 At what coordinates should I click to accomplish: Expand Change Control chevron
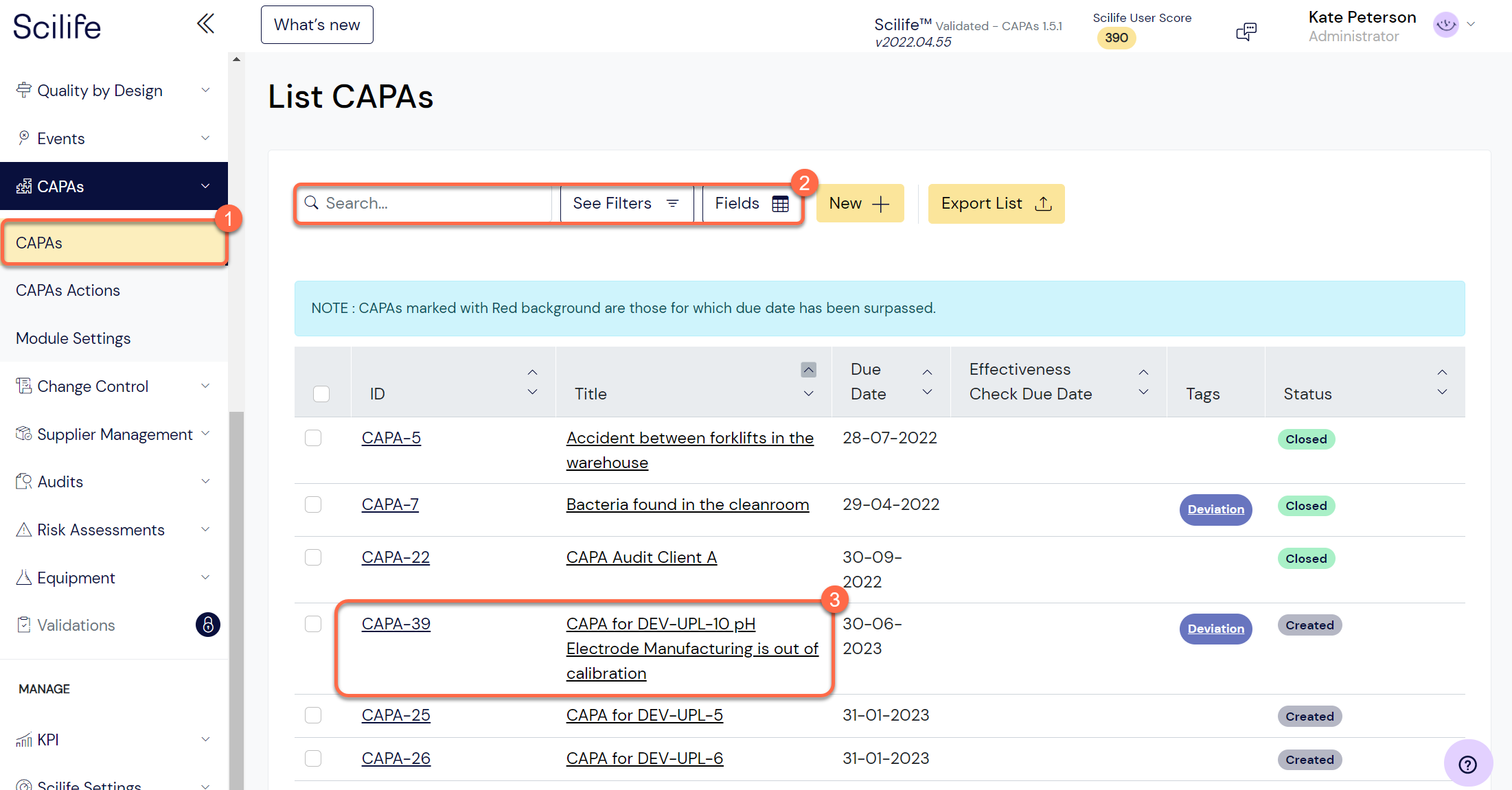click(x=205, y=386)
